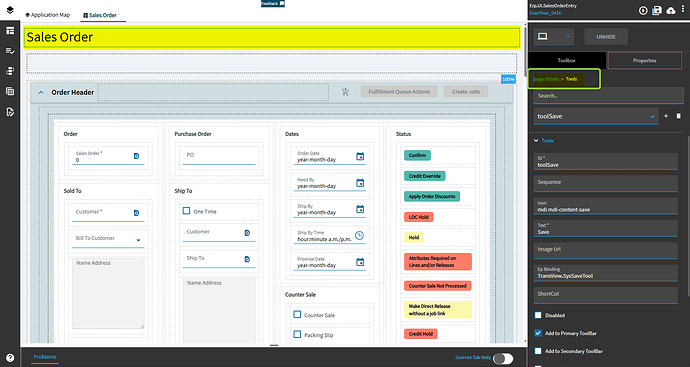Click the PO input field
This screenshot has width=690, height=367.
219,157
